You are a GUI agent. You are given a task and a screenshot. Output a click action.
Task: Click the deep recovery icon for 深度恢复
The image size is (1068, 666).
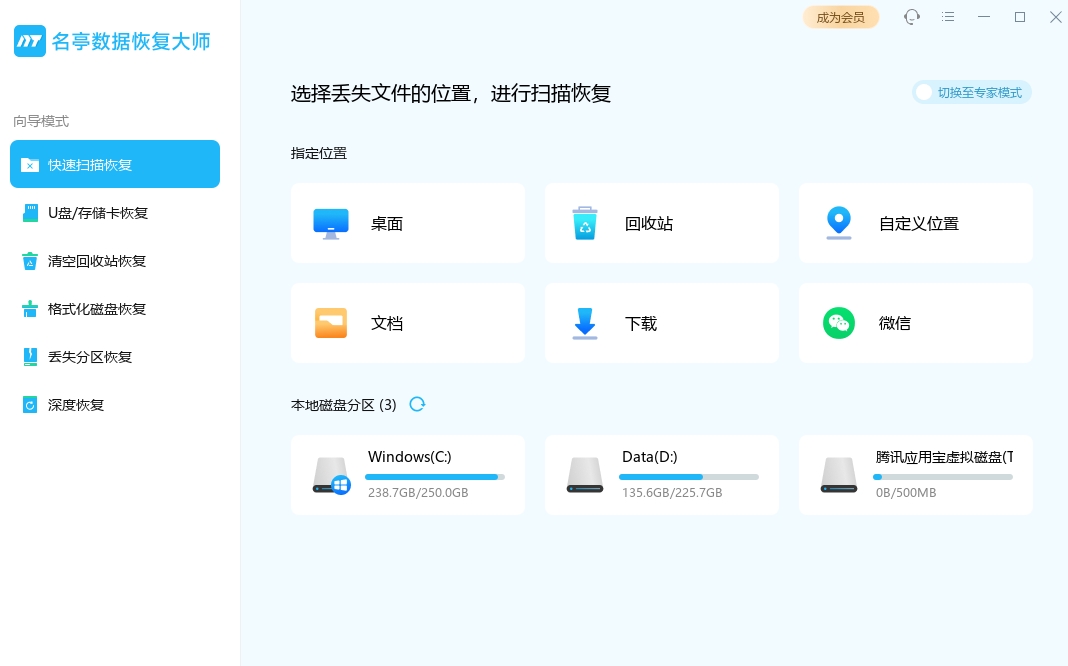(30, 405)
